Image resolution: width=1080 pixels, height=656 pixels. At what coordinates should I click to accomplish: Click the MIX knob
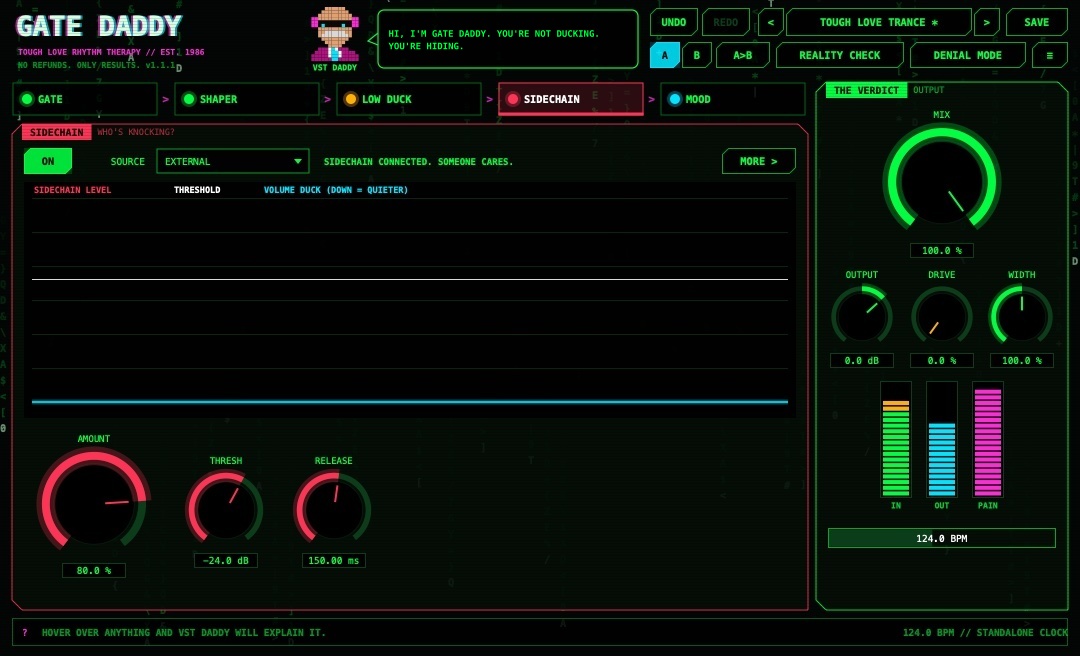click(942, 182)
